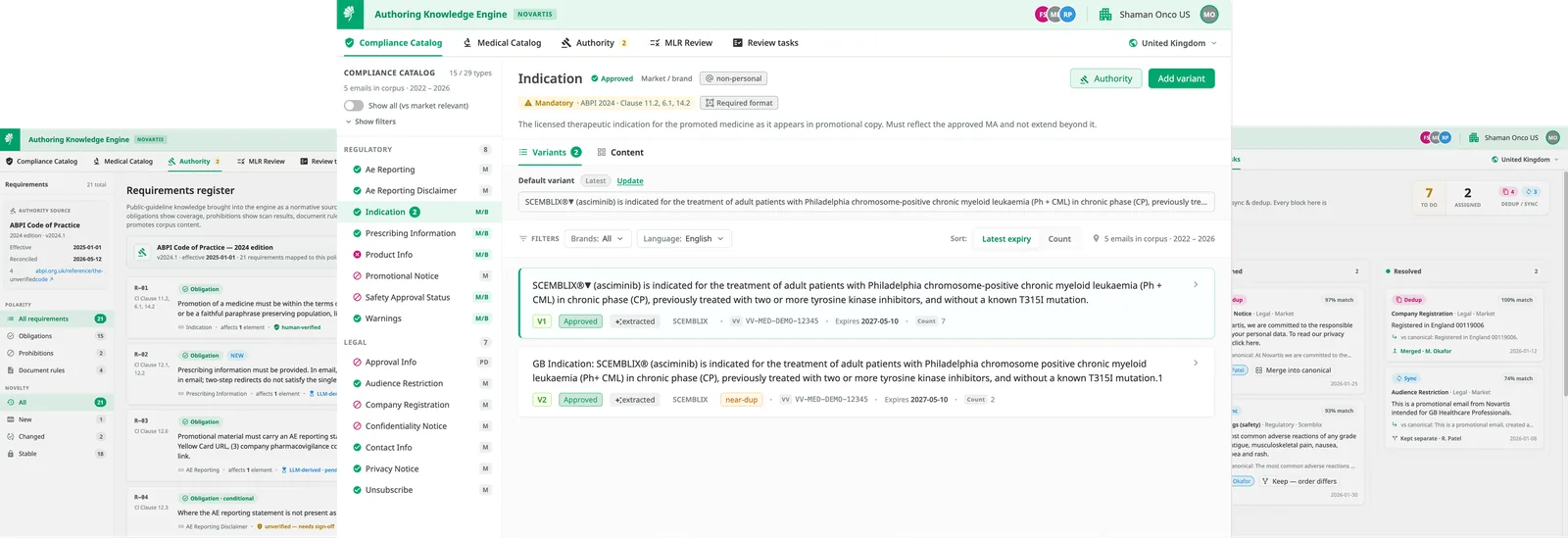Open the Brands: All dropdown
The height and width of the screenshot is (538, 1568).
(598, 239)
